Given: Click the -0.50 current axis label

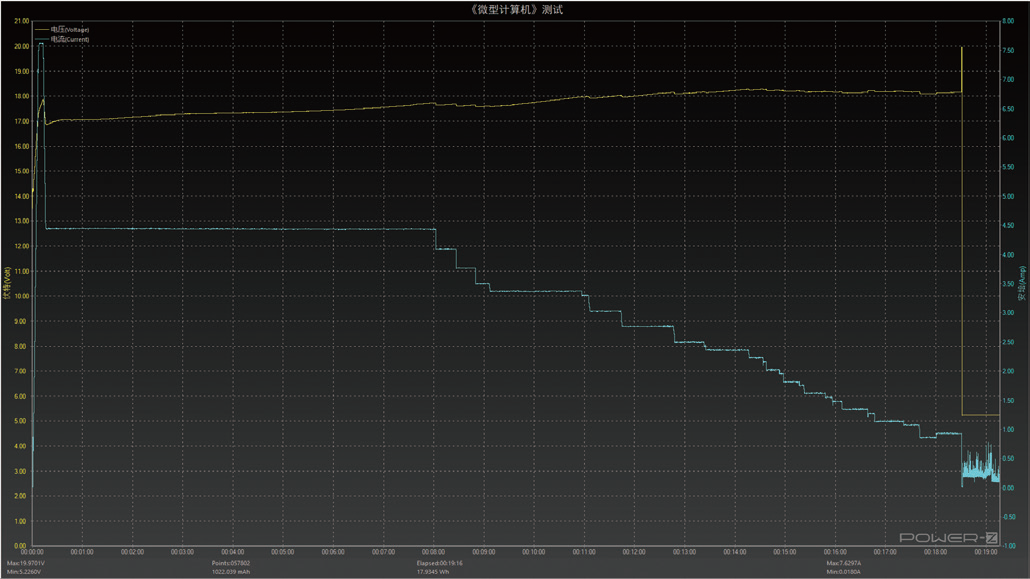Looking at the screenshot, I should [1008, 517].
